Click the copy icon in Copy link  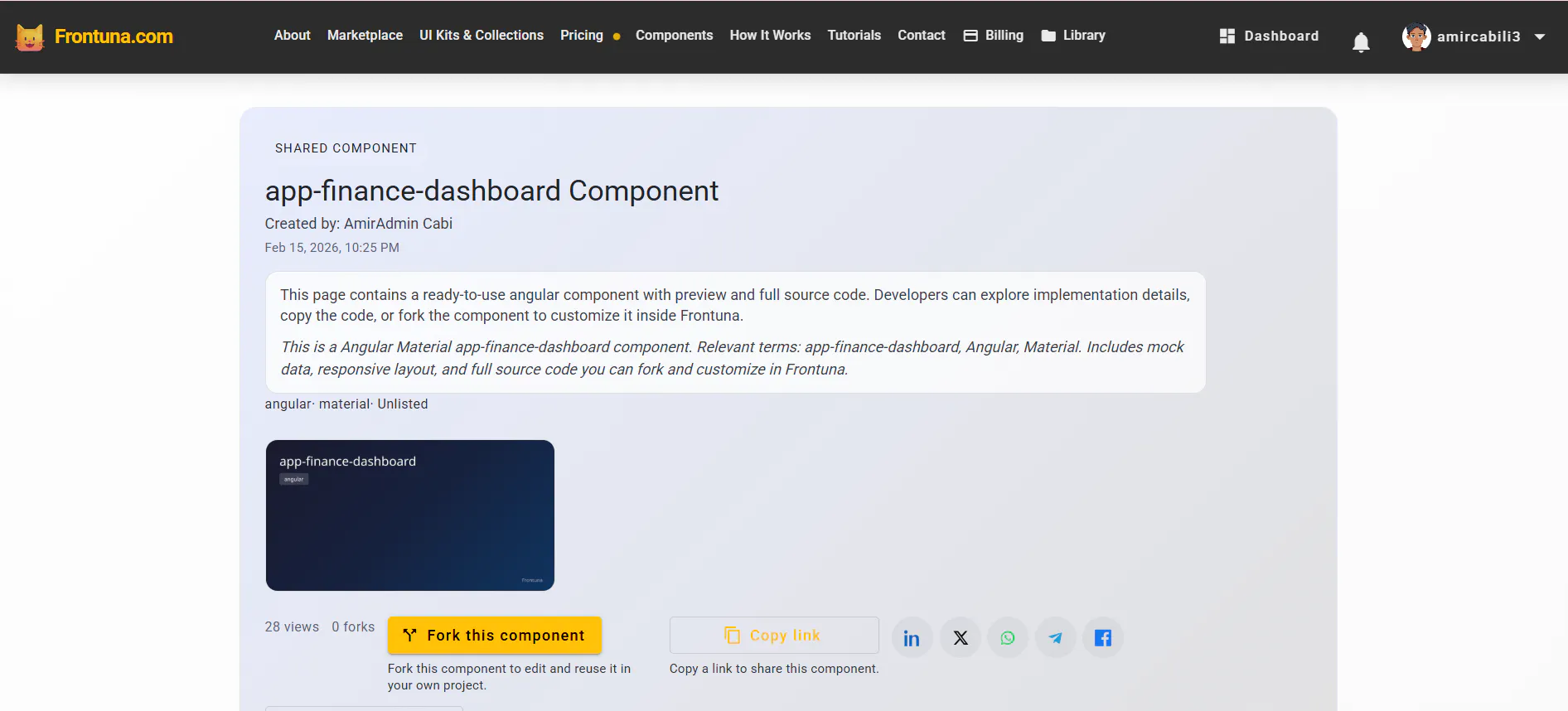[732, 636]
